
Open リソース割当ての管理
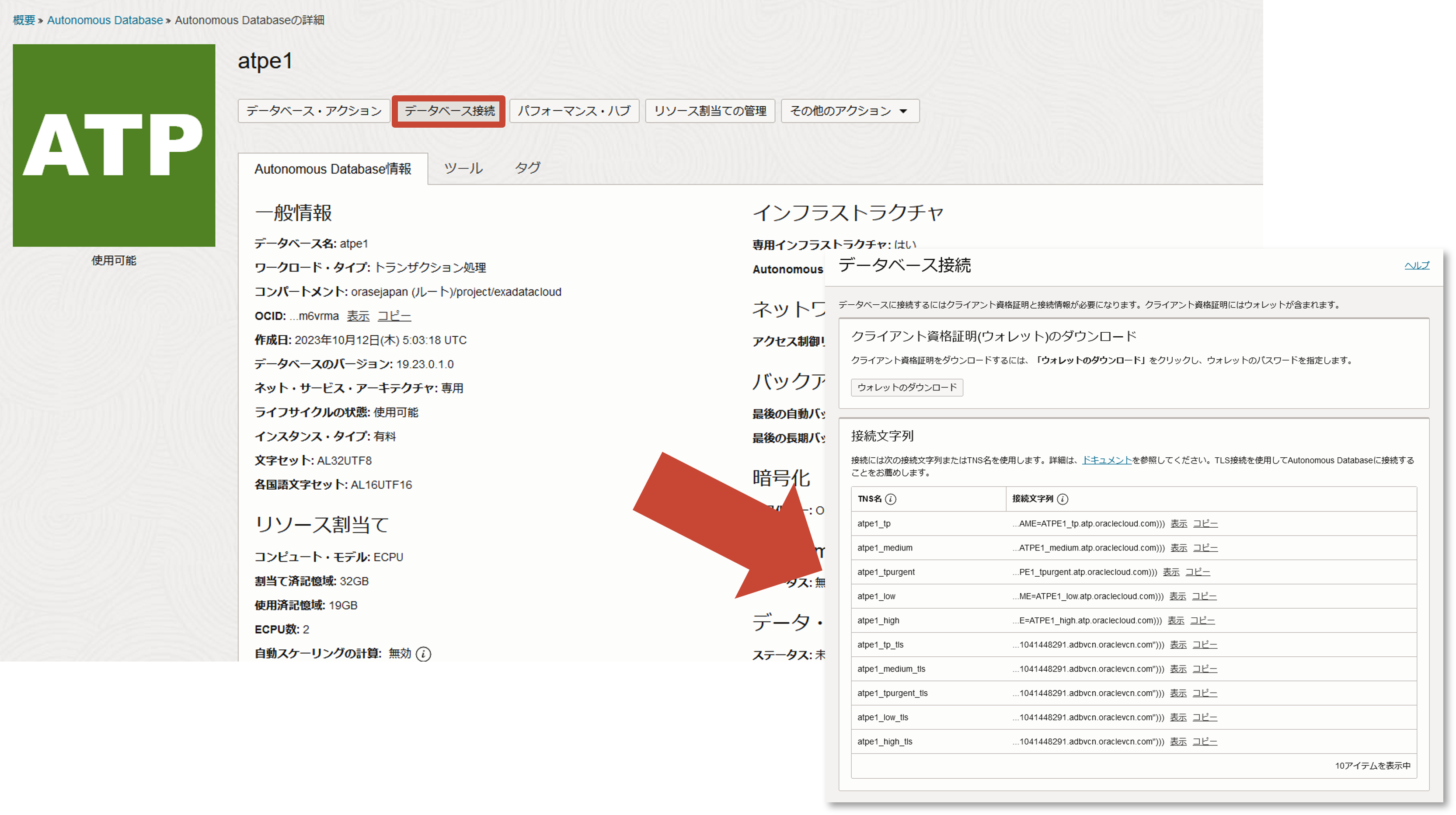[x=710, y=111]
